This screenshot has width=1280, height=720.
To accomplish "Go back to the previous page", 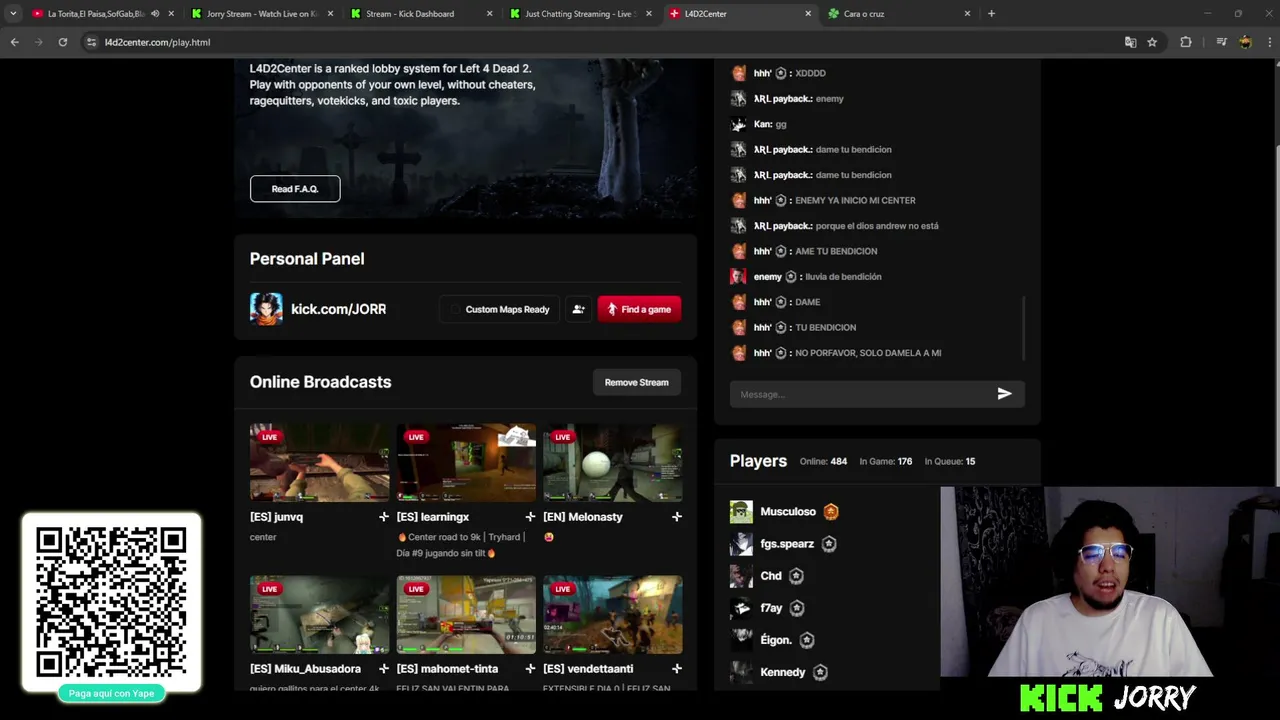I will click(x=14, y=42).
